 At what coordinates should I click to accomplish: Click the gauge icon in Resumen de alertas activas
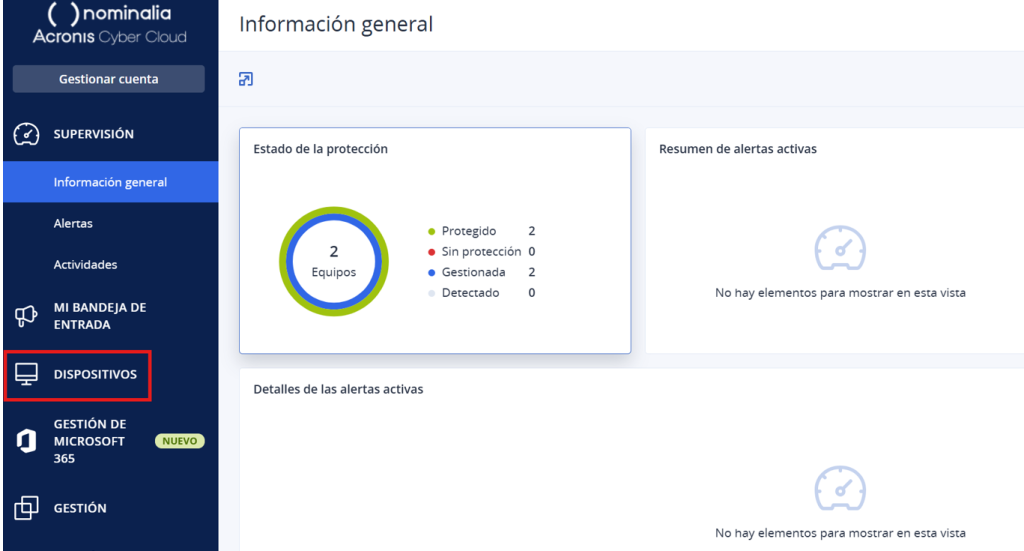[840, 249]
